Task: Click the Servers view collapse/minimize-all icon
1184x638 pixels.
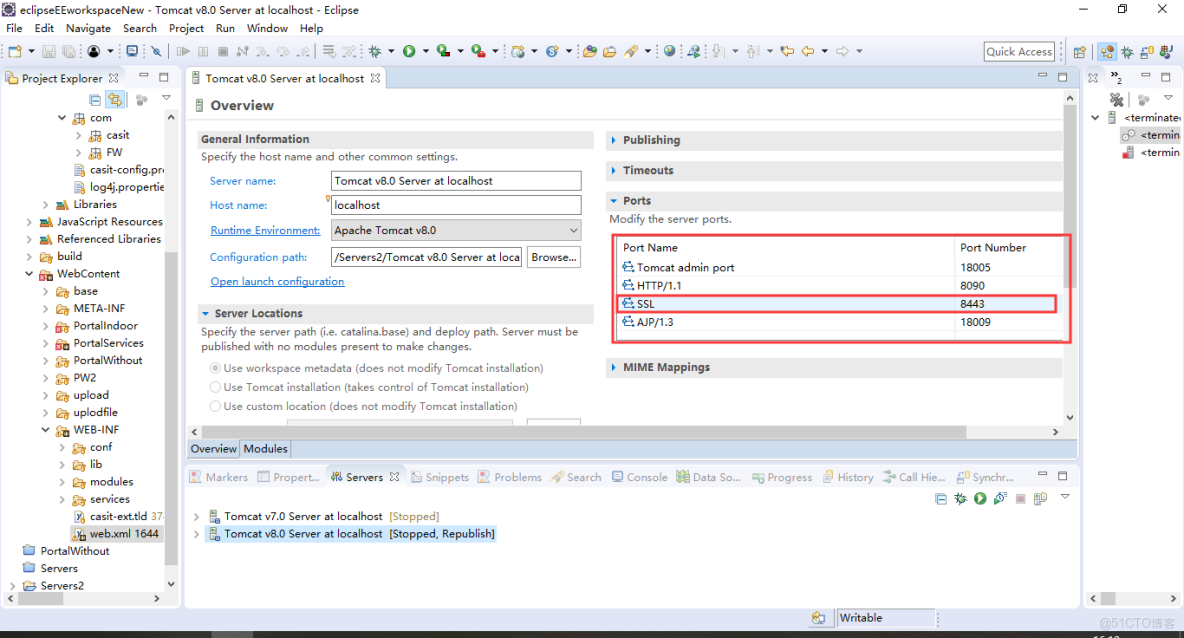Action: (x=941, y=498)
